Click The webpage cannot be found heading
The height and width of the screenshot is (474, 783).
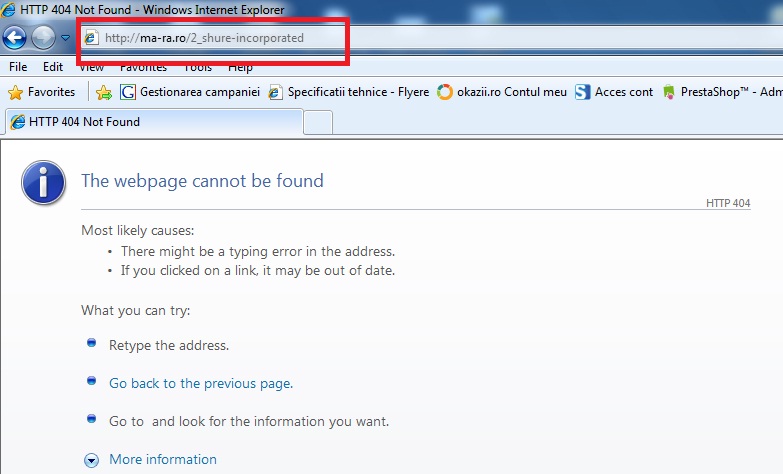[202, 181]
